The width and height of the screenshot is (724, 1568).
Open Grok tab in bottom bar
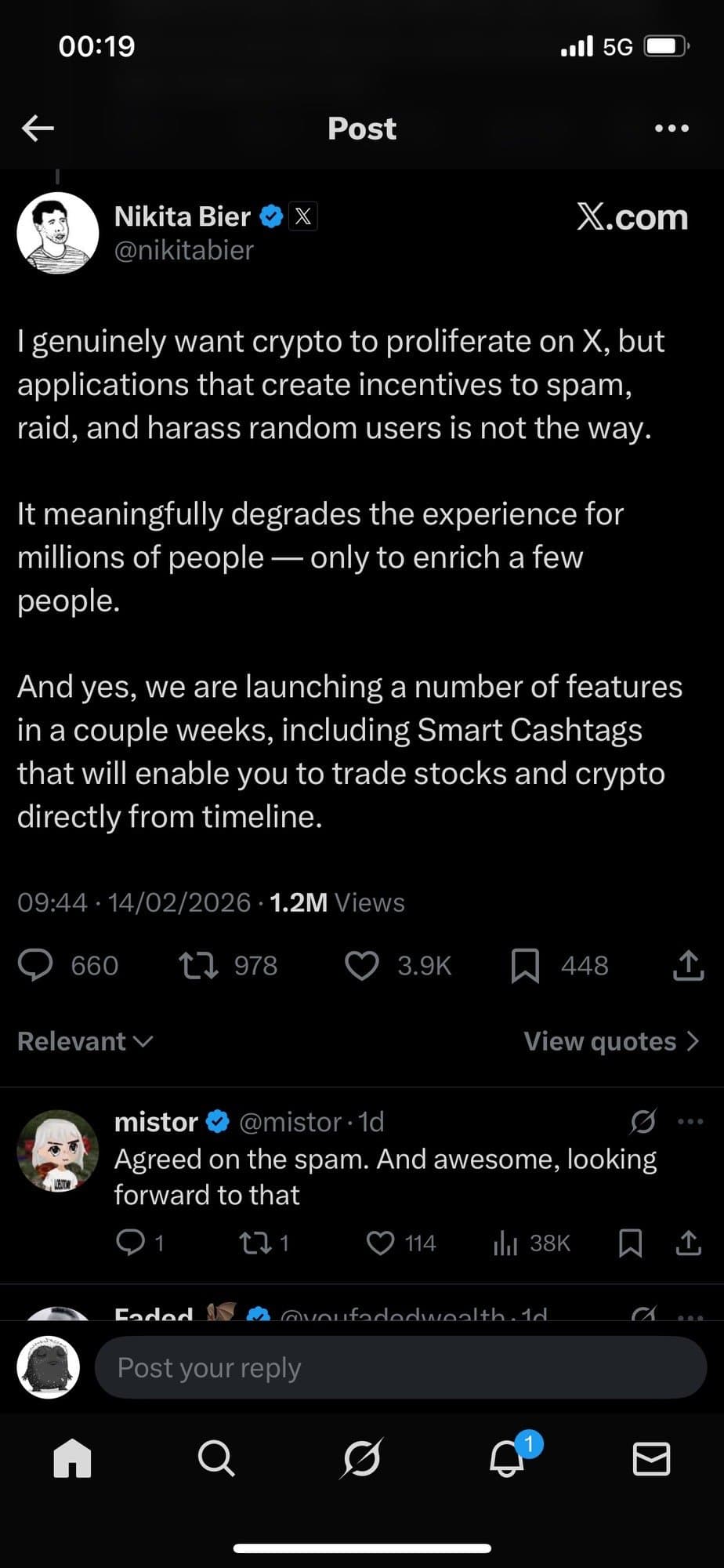tap(362, 1459)
